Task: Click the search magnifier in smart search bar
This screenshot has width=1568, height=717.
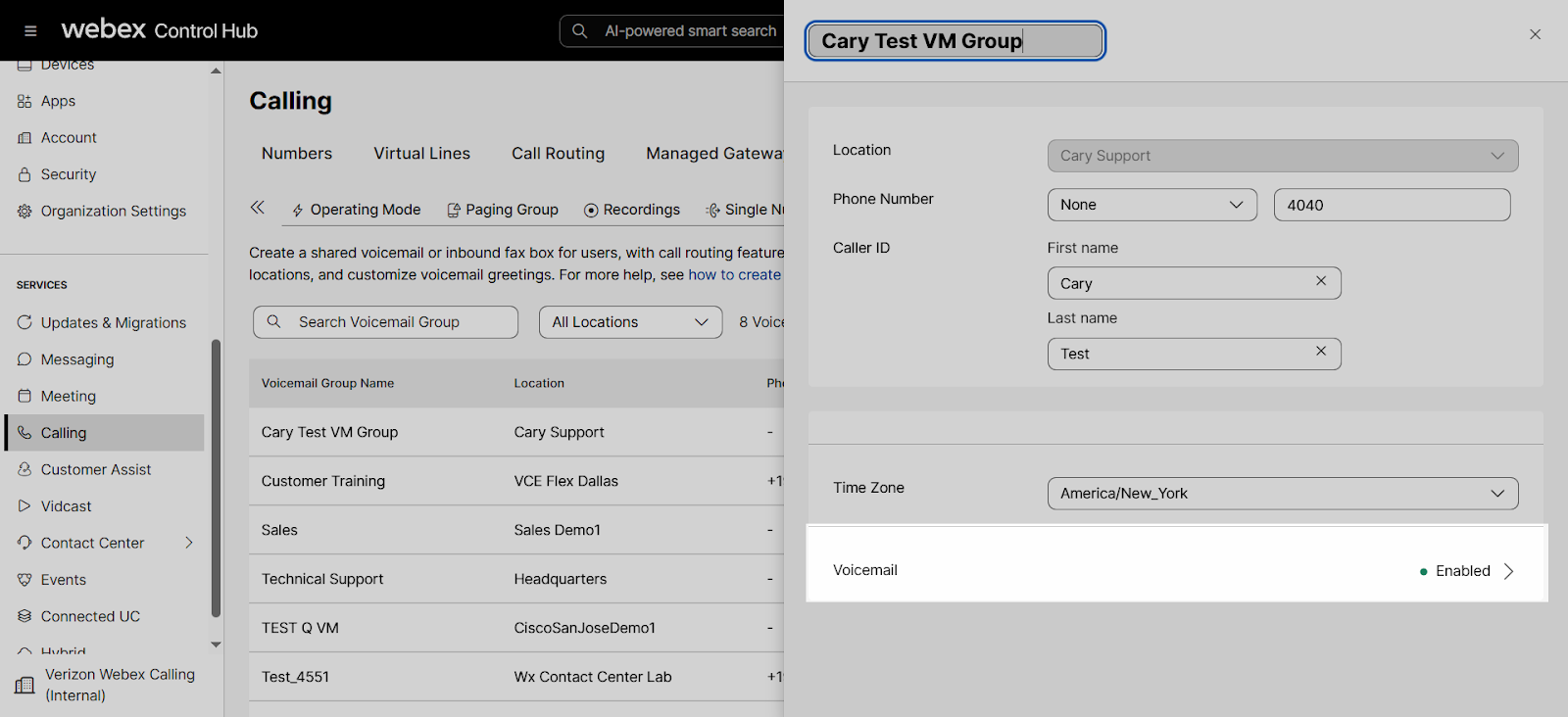Action: click(580, 31)
